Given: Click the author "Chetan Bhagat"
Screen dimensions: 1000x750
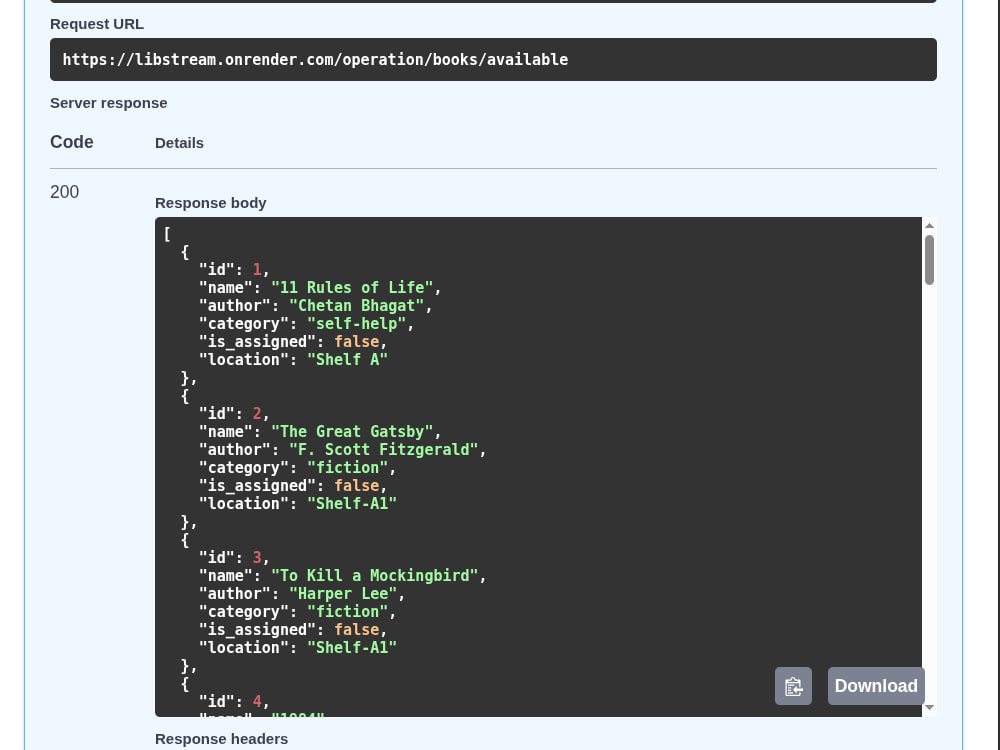Looking at the screenshot, I should [x=357, y=305].
